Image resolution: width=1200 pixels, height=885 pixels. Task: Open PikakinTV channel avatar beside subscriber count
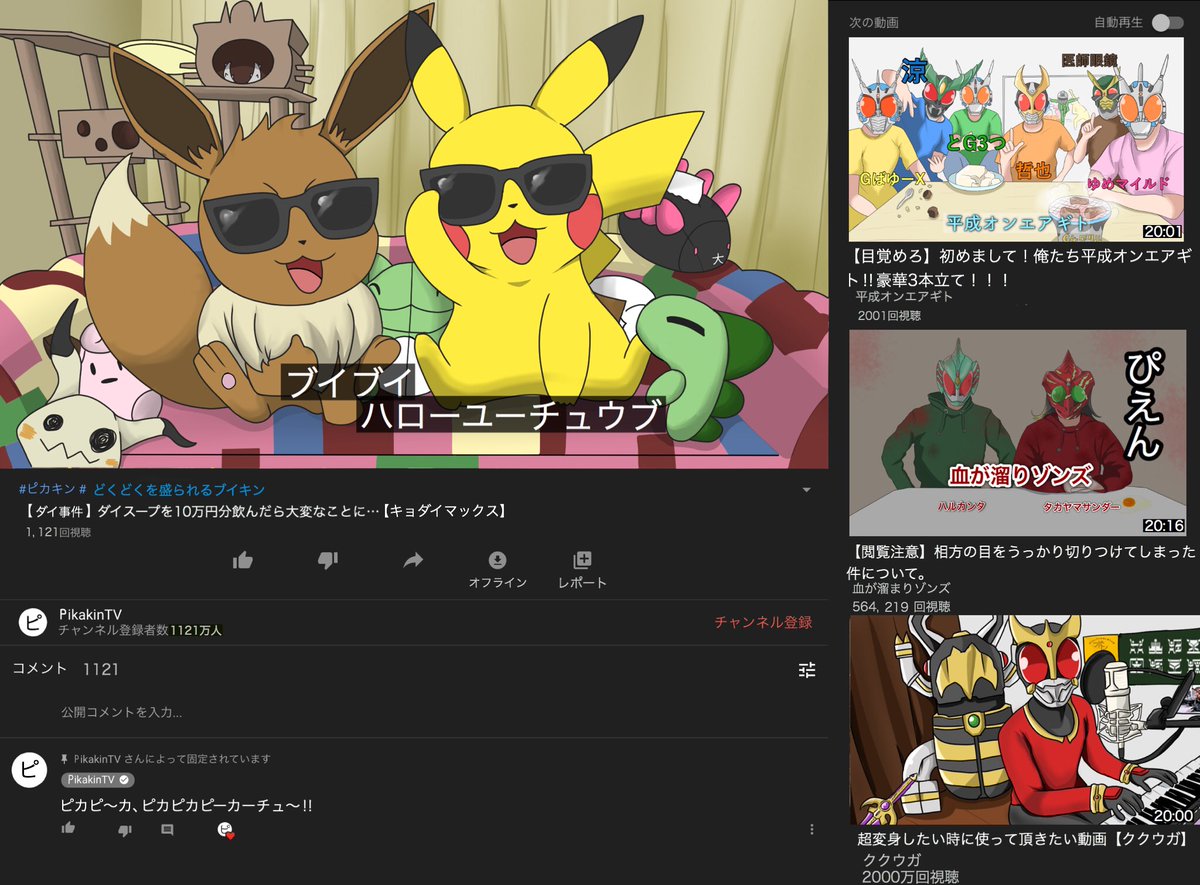[x=33, y=622]
